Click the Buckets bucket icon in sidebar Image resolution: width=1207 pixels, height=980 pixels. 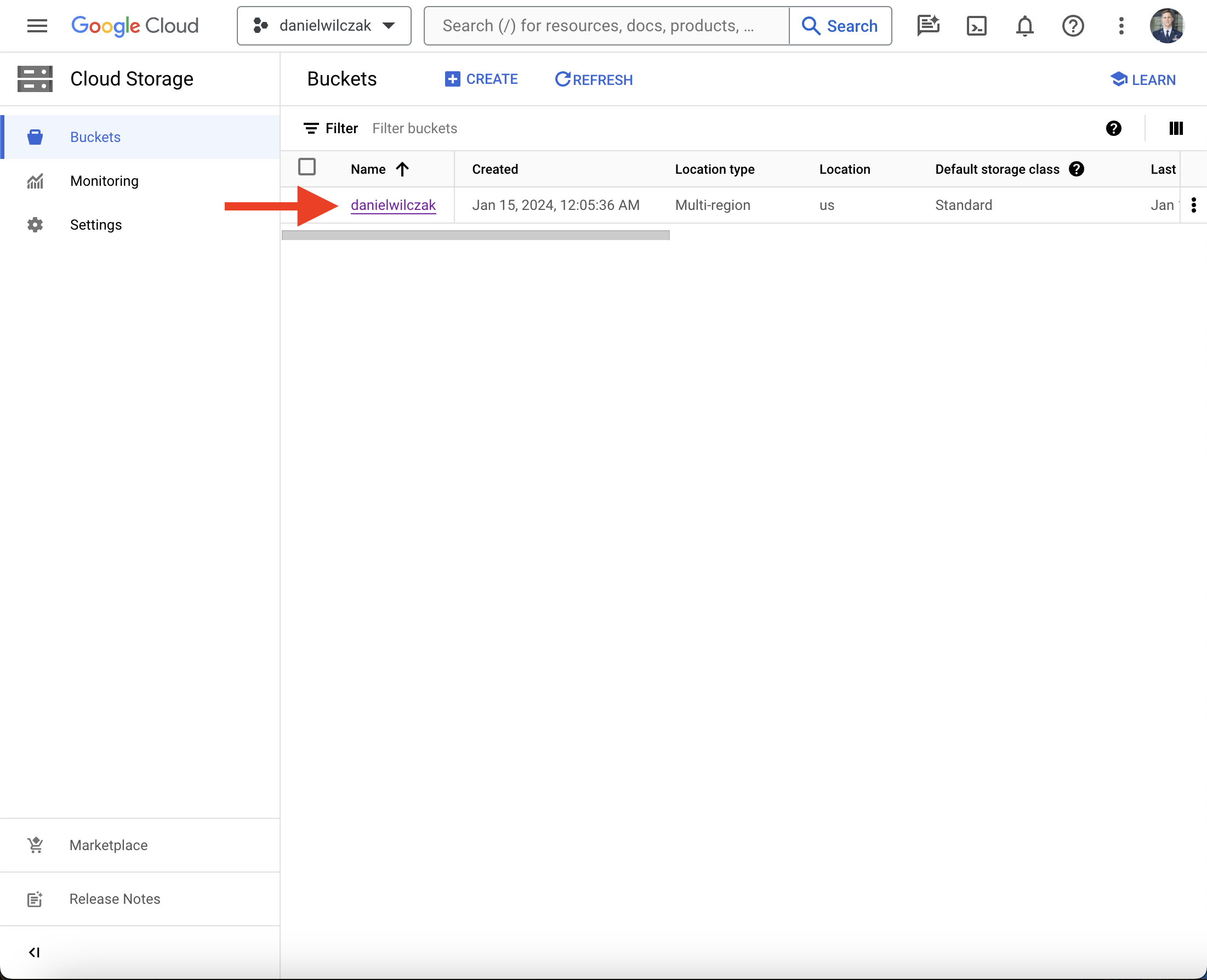click(35, 137)
